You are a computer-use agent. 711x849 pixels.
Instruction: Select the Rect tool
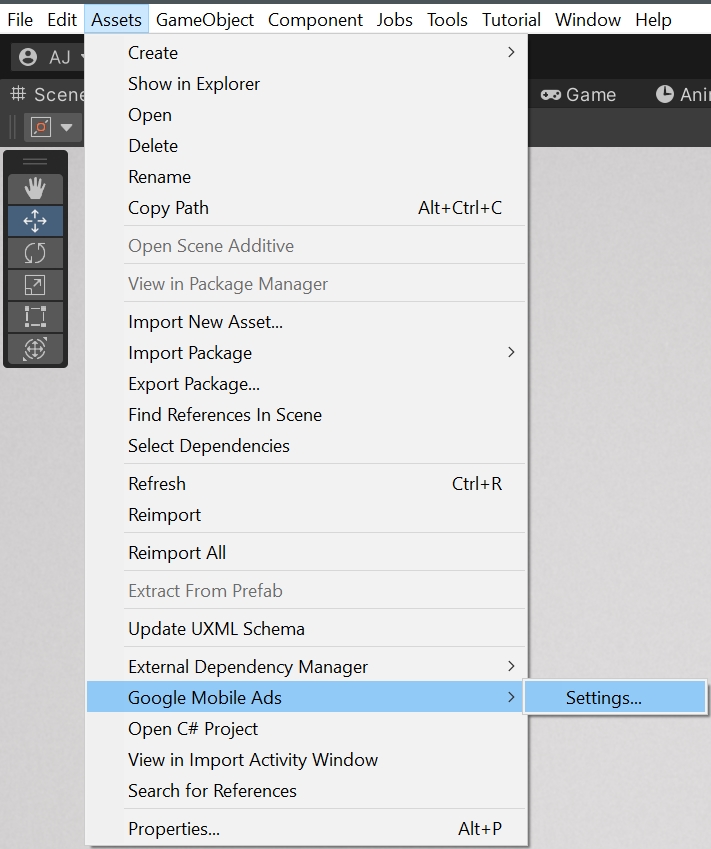[x=35, y=316]
